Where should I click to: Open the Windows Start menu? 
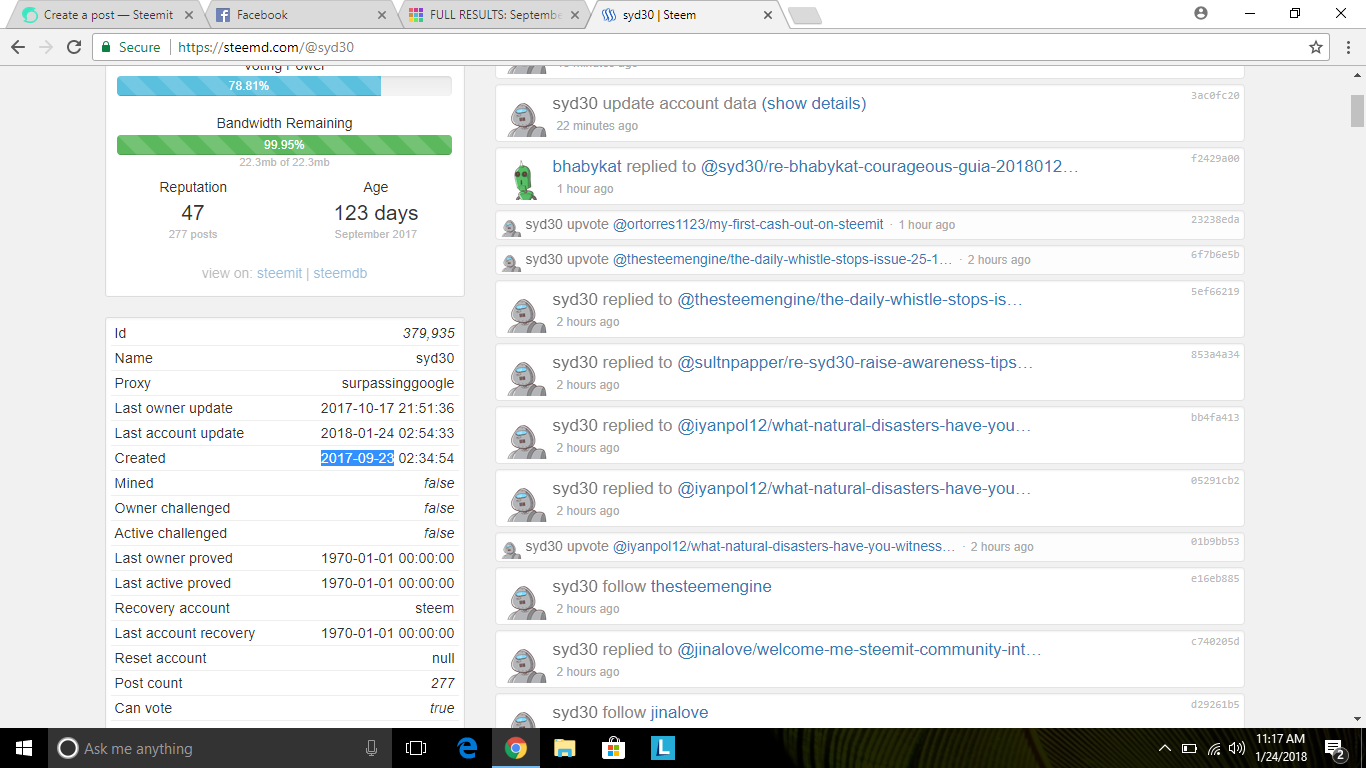[x=23, y=748]
